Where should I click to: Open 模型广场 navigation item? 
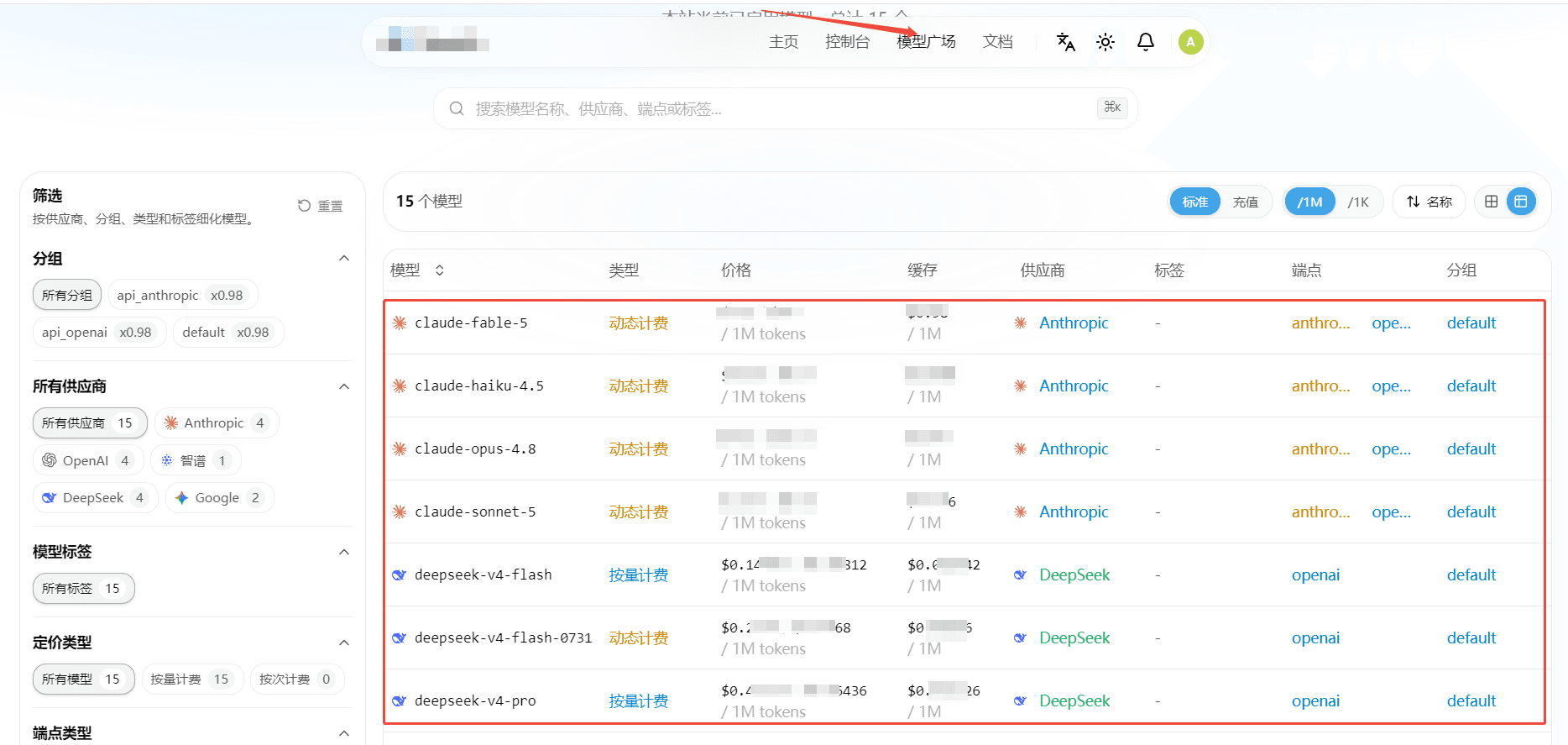[926, 42]
